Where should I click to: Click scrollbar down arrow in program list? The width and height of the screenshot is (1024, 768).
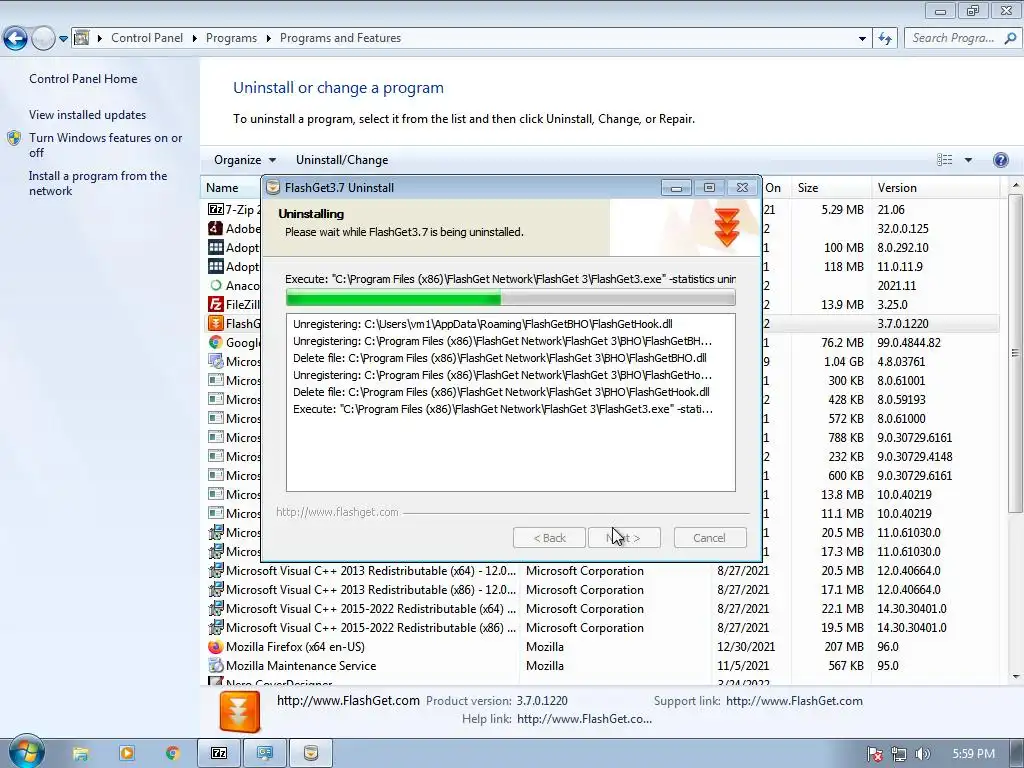click(1015, 677)
